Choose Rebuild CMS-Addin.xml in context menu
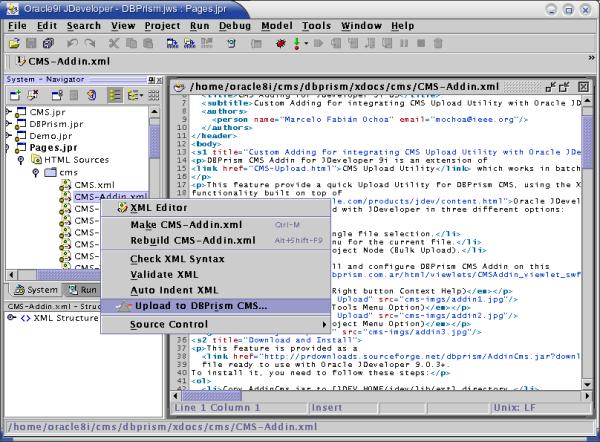This screenshot has width=600, height=442. (x=215, y=240)
